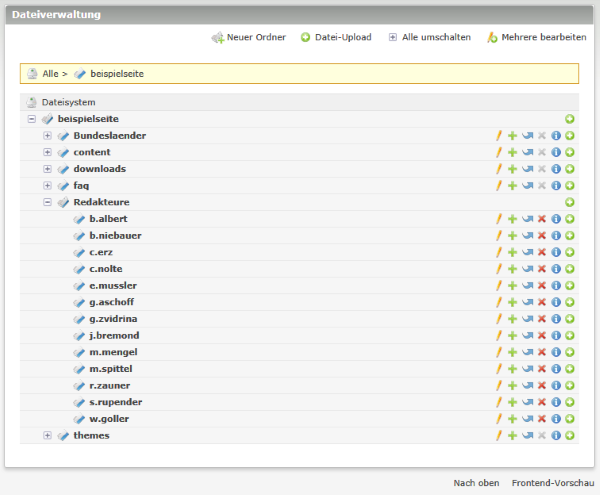Screen dimensions: 600x495
Task: Click the green upload icon in the beispielseite row
Action: 570,119
